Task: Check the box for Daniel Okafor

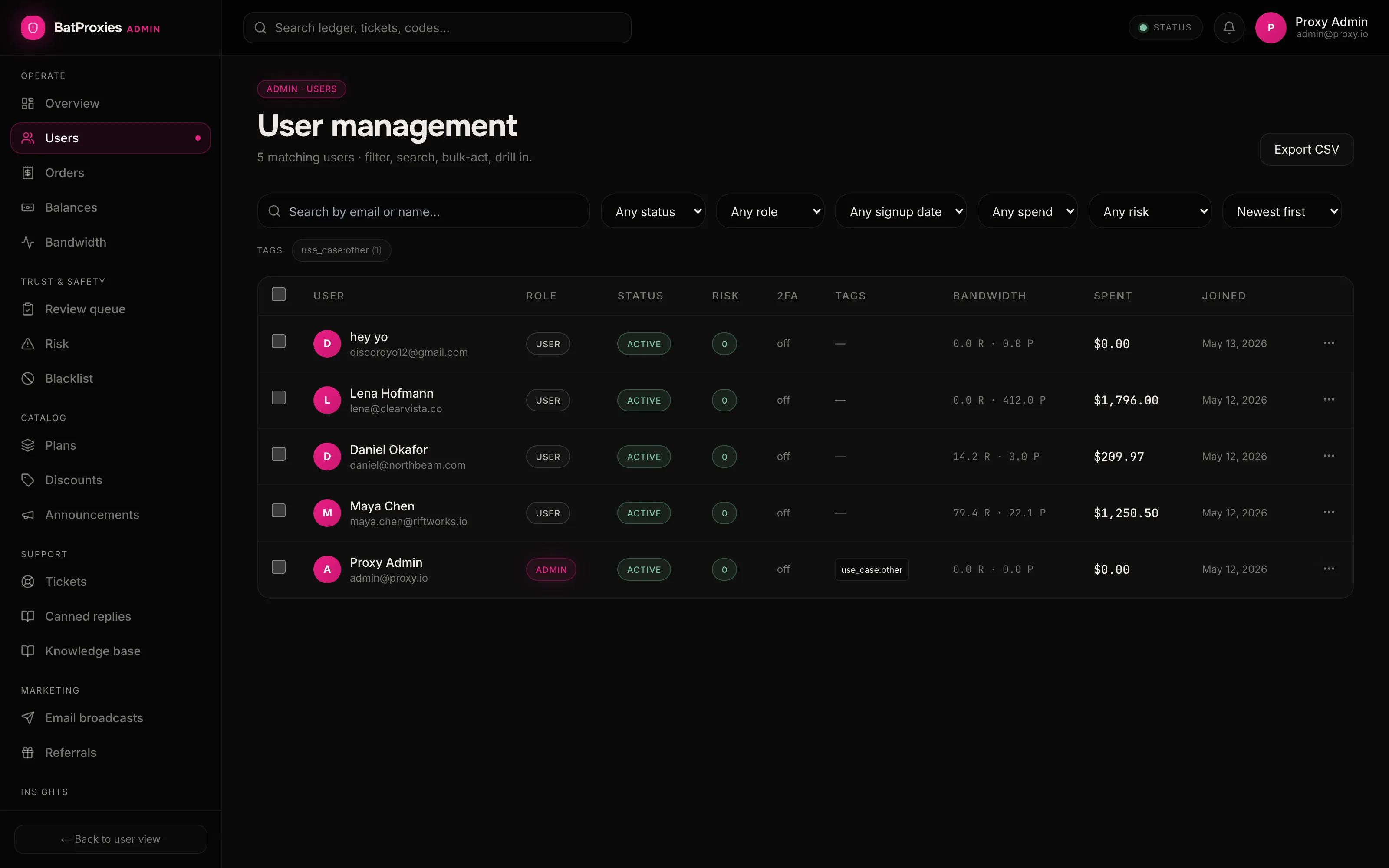Action: click(x=278, y=454)
